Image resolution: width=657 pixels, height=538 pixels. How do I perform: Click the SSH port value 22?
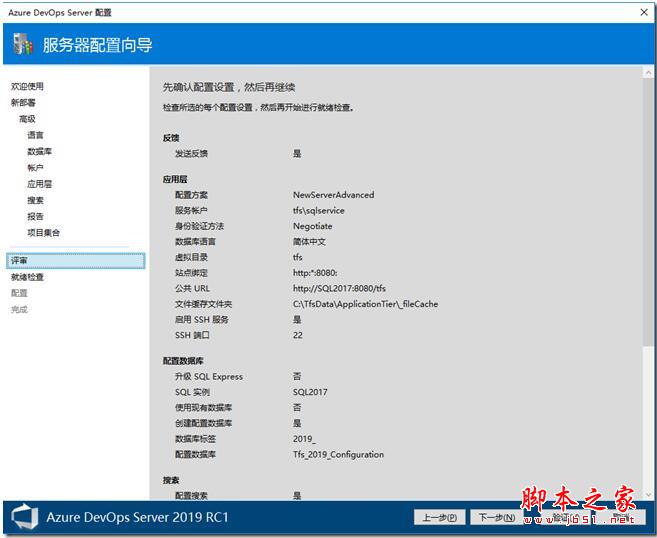click(x=297, y=335)
